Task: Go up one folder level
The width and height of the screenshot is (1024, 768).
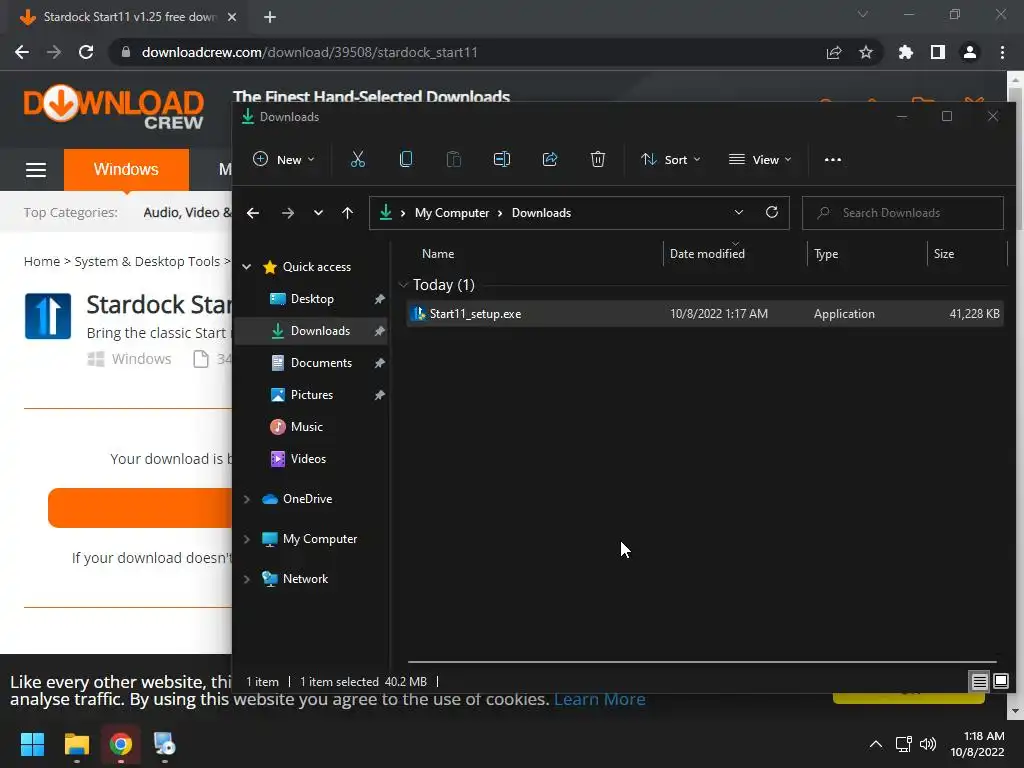Action: tap(347, 213)
